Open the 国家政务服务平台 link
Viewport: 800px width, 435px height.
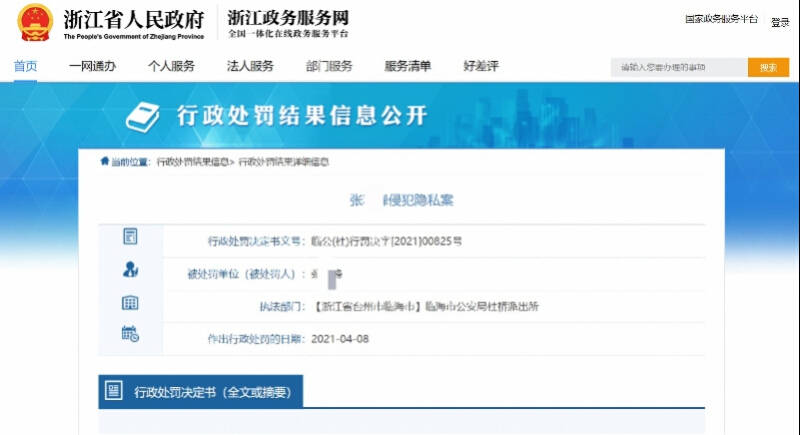(721, 20)
